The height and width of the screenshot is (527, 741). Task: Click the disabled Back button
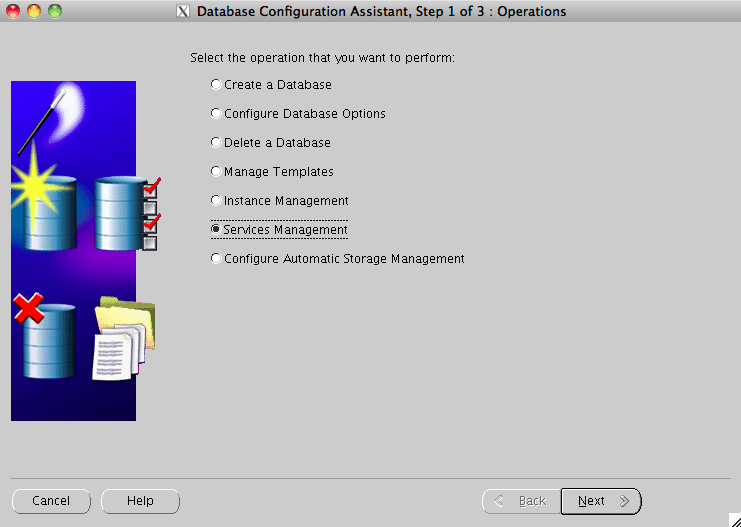click(521, 501)
